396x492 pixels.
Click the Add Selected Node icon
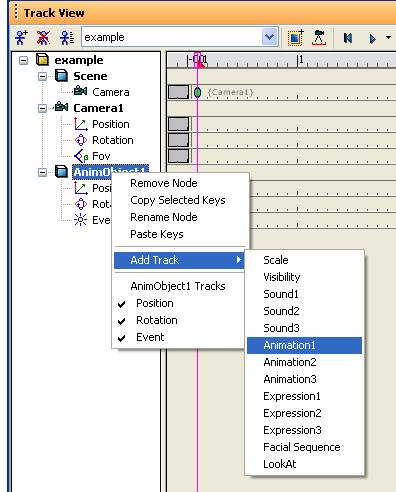tap(296, 37)
